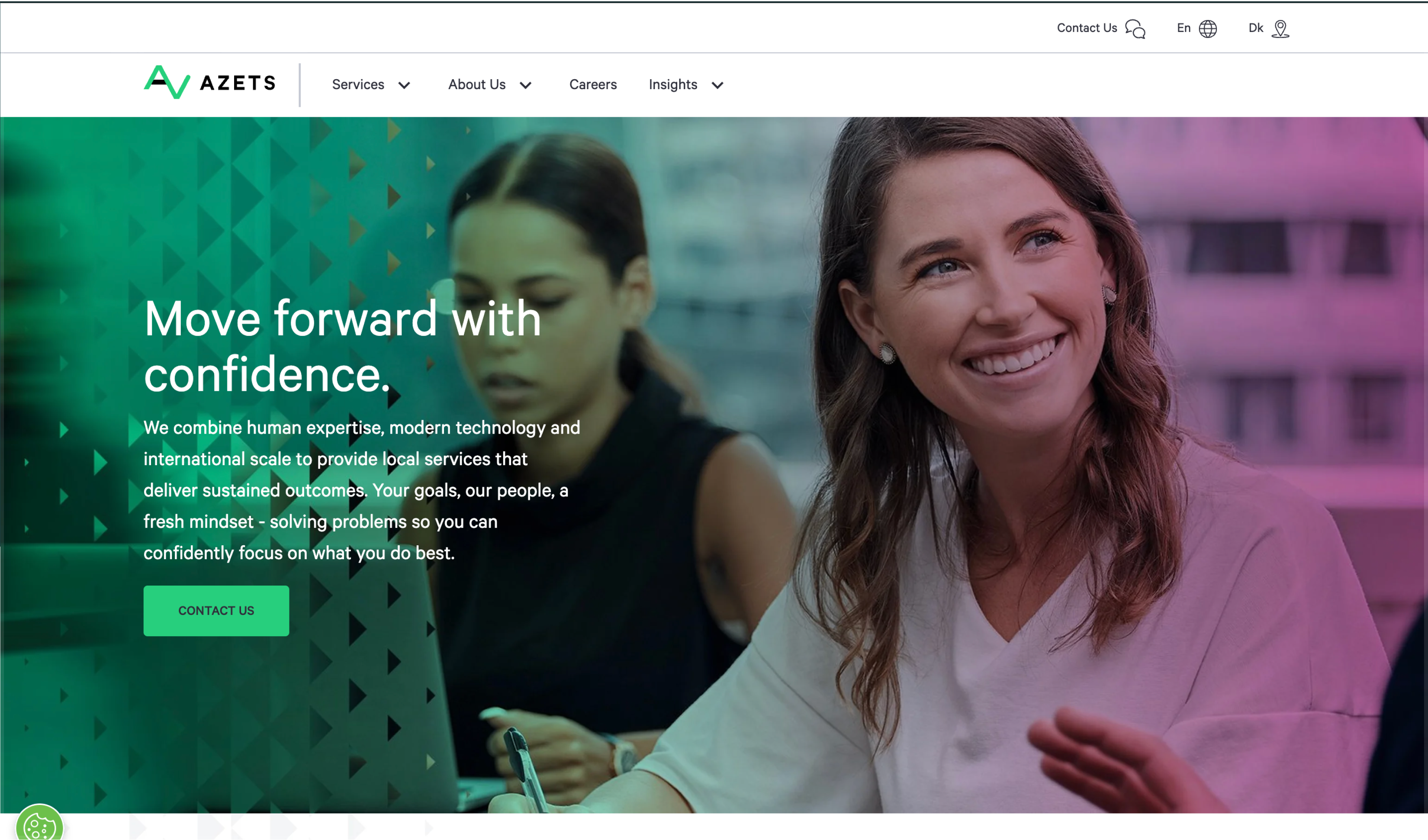Click the location pin icon
Screen dimensions: 1428x840
1280,28
